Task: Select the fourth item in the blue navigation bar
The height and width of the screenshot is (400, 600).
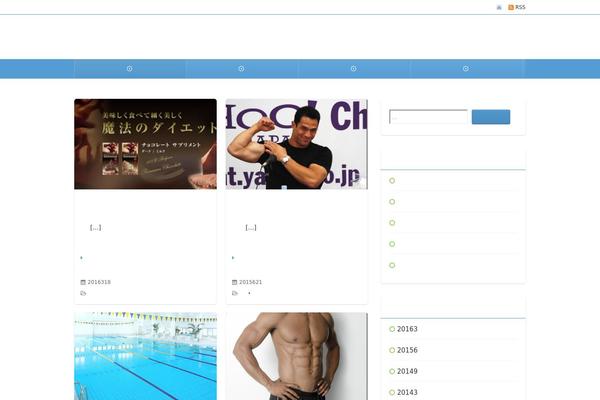Action: [x=466, y=69]
